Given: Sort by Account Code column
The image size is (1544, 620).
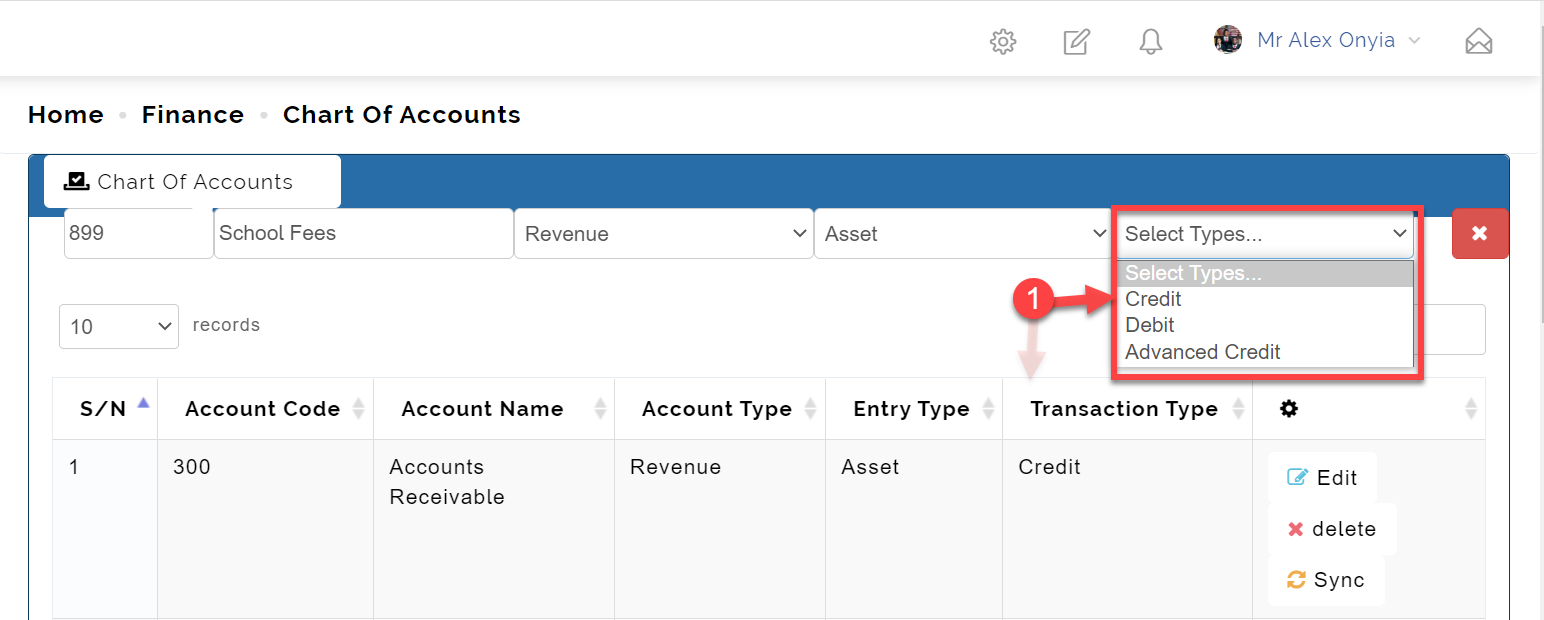Looking at the screenshot, I should (265, 409).
